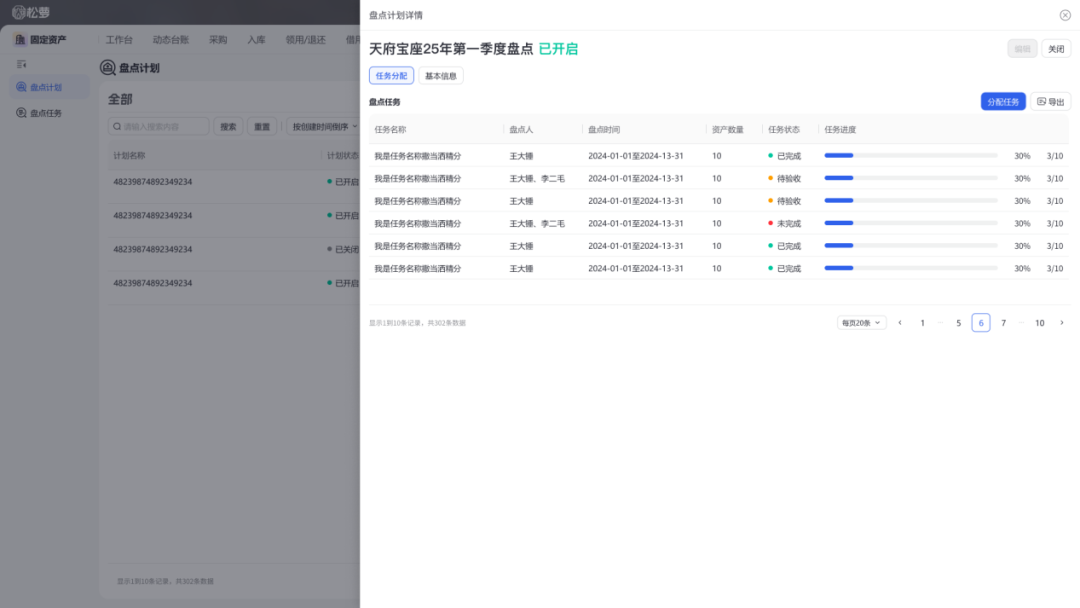1080x608 pixels.
Task: Click the 任务状态 column header
Action: click(x=784, y=130)
